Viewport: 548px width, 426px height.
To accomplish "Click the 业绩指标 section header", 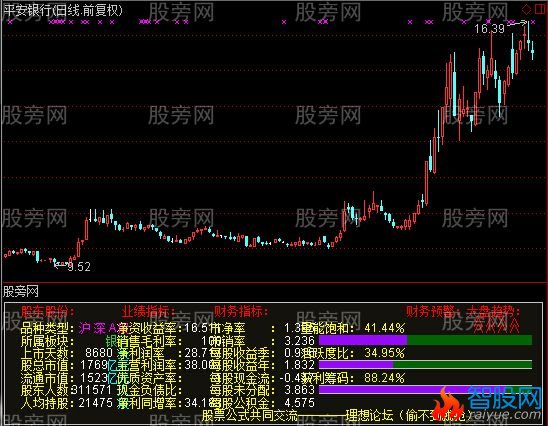I will tap(148, 311).
